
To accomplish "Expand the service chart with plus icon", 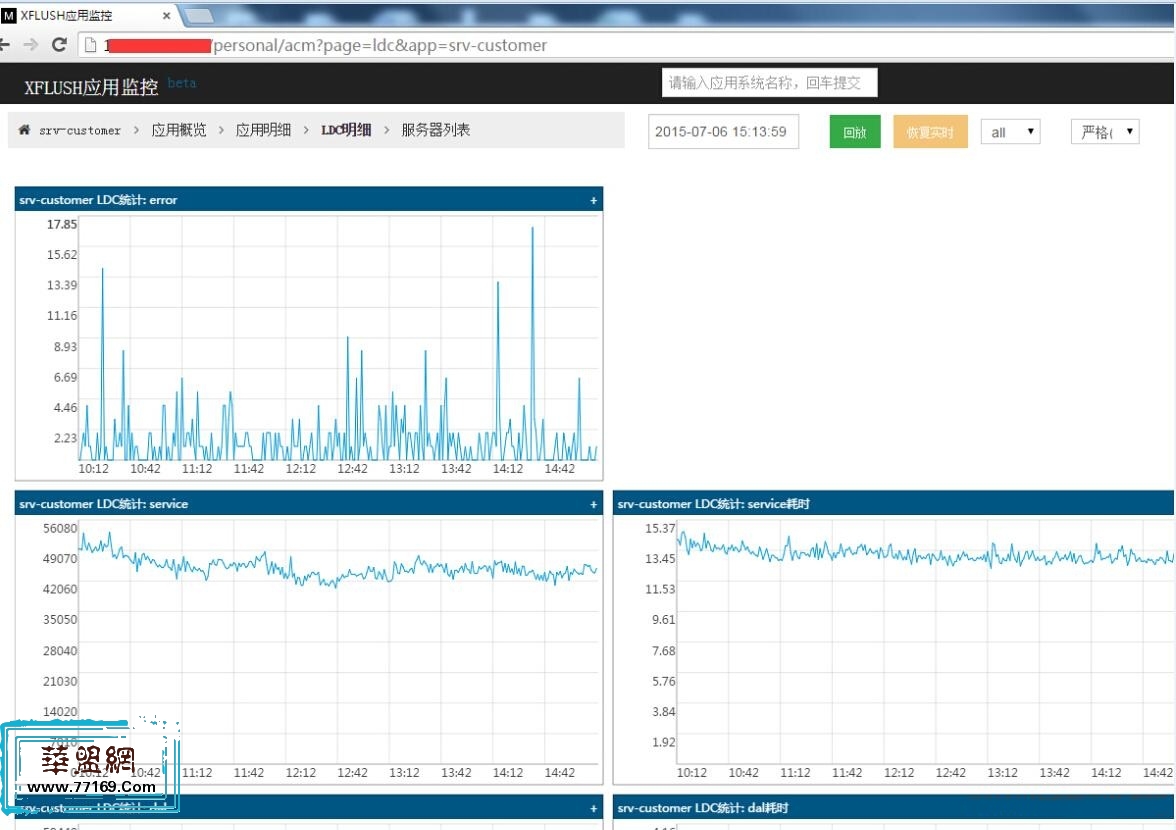I will tap(593, 504).
